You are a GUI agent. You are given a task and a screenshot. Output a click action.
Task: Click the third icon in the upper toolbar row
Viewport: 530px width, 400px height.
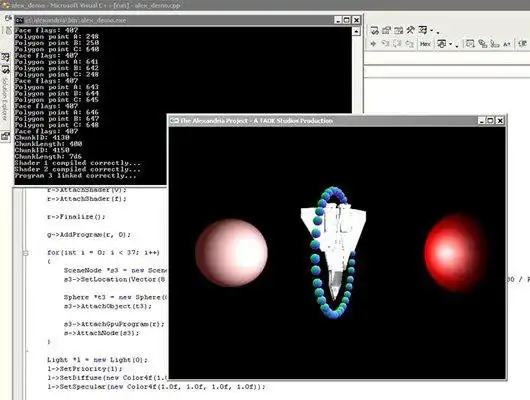tap(399, 30)
